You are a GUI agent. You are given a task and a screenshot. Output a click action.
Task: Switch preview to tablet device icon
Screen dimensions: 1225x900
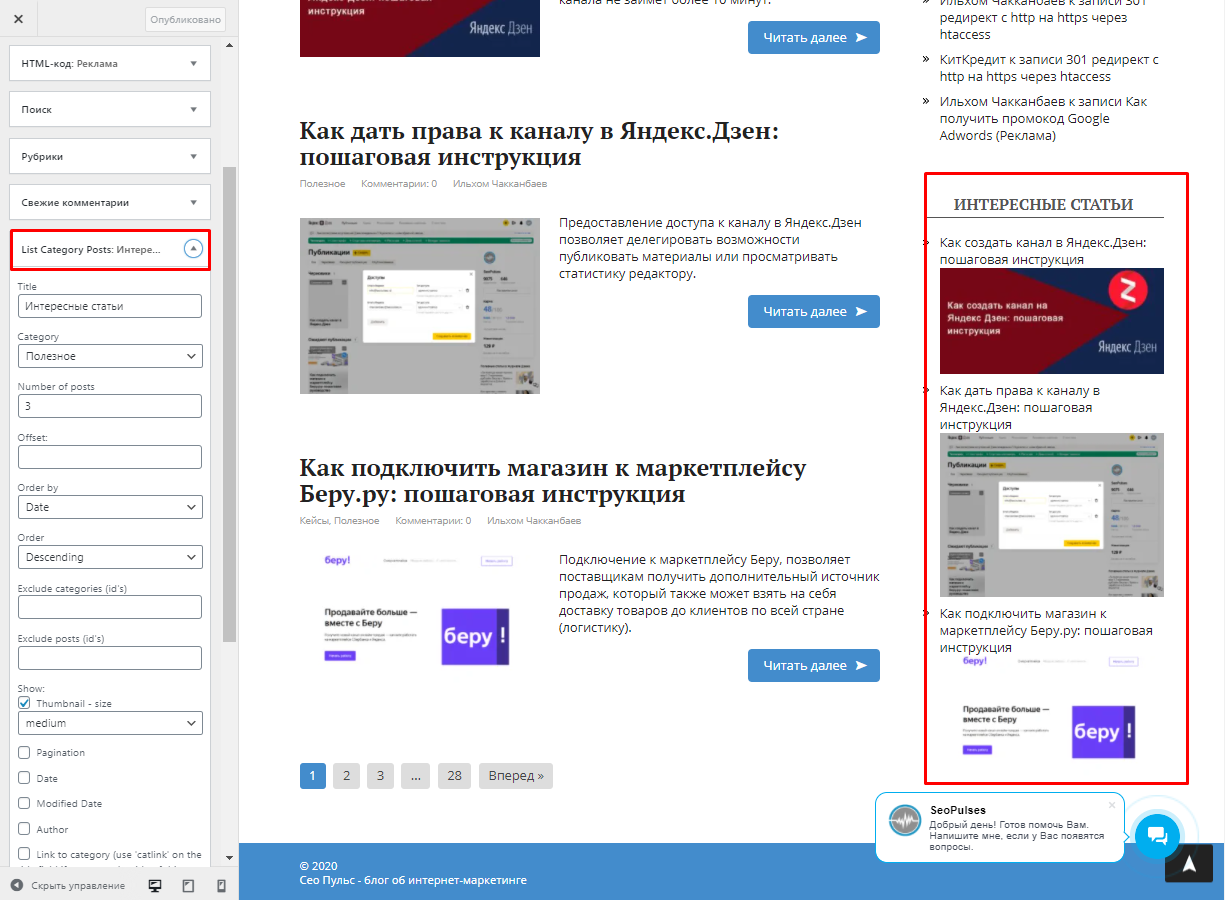188,885
